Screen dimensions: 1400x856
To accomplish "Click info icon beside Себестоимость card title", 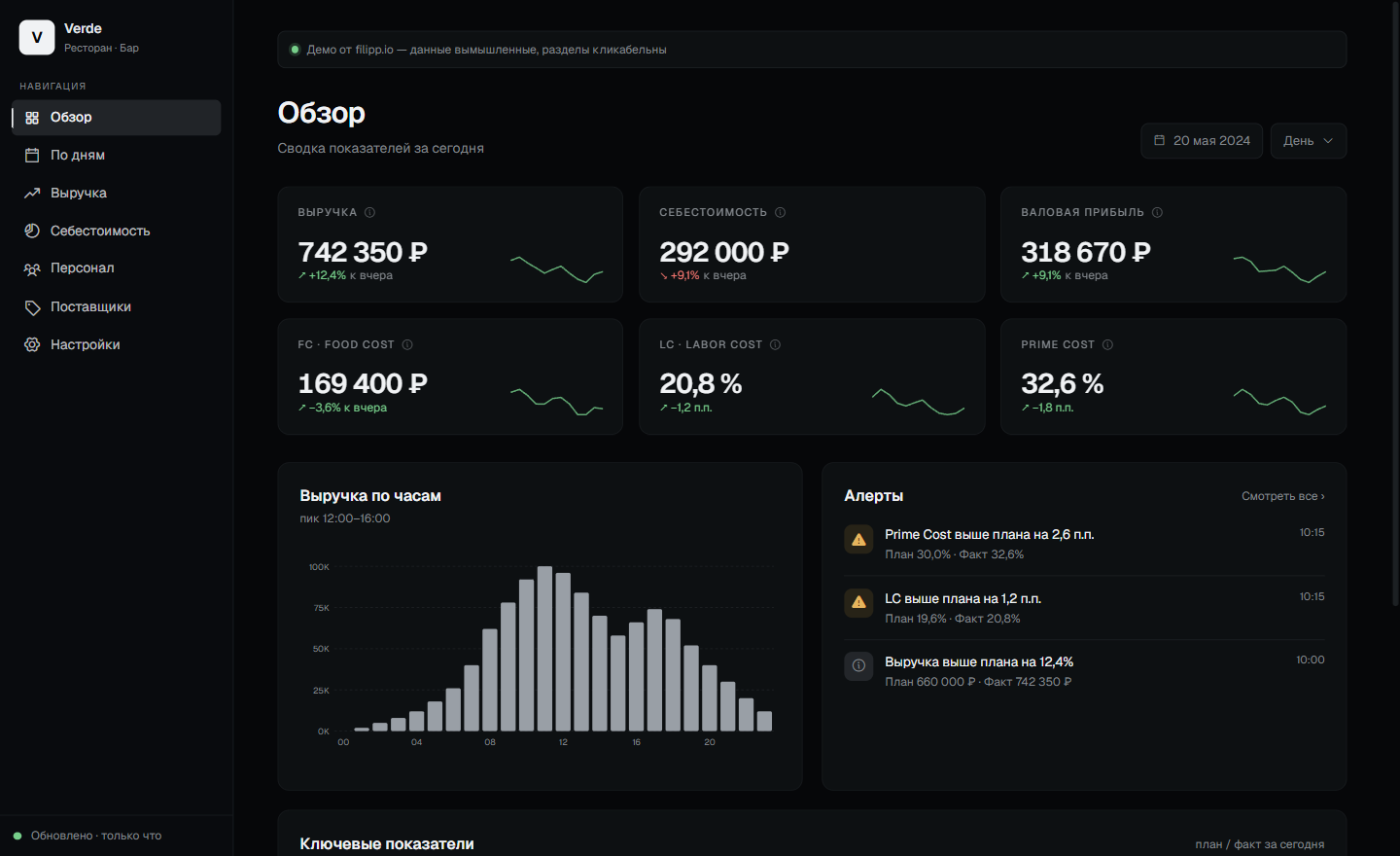I will click(x=780, y=212).
